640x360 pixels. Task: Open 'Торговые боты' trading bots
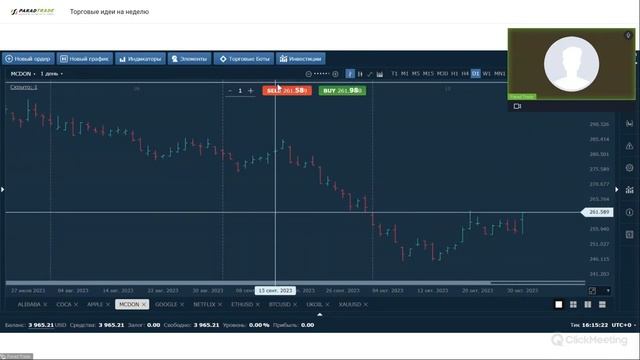click(244, 59)
